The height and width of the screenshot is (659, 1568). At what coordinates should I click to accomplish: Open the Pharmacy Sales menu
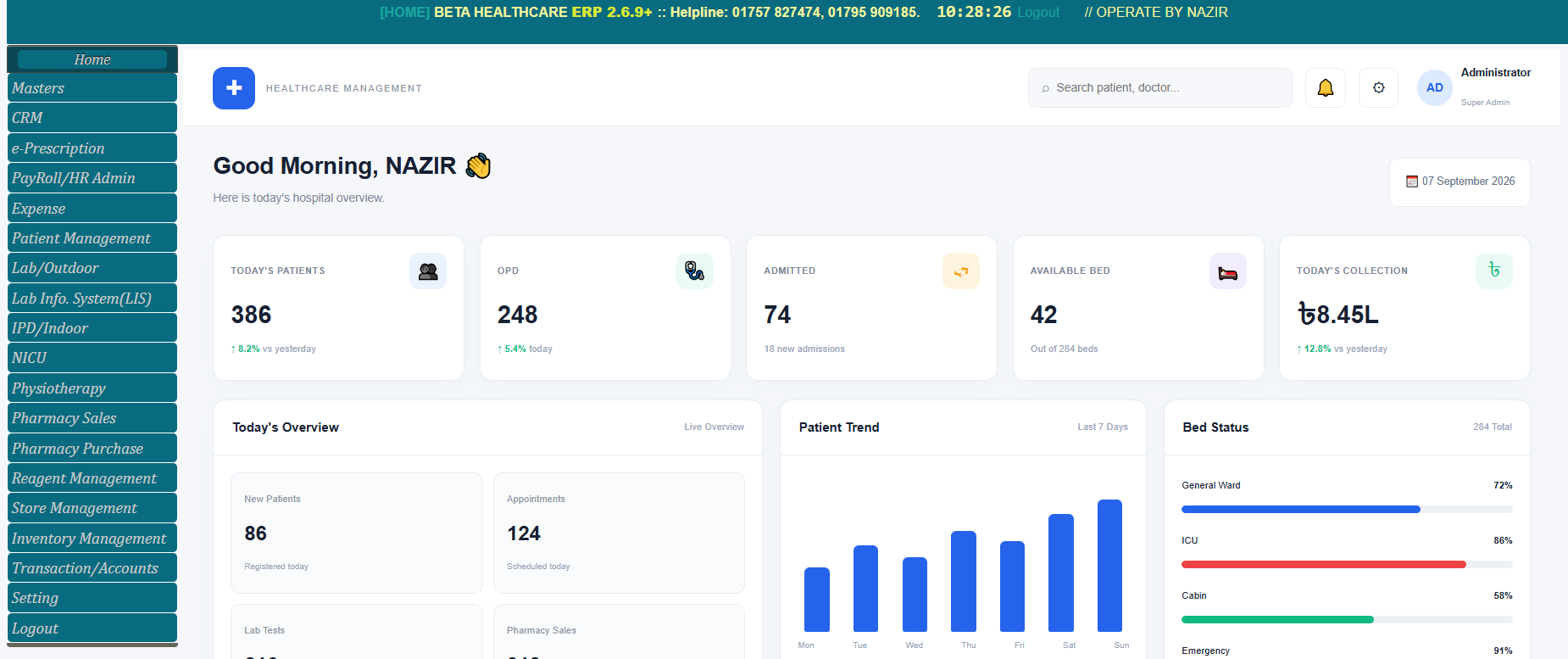[92, 418]
